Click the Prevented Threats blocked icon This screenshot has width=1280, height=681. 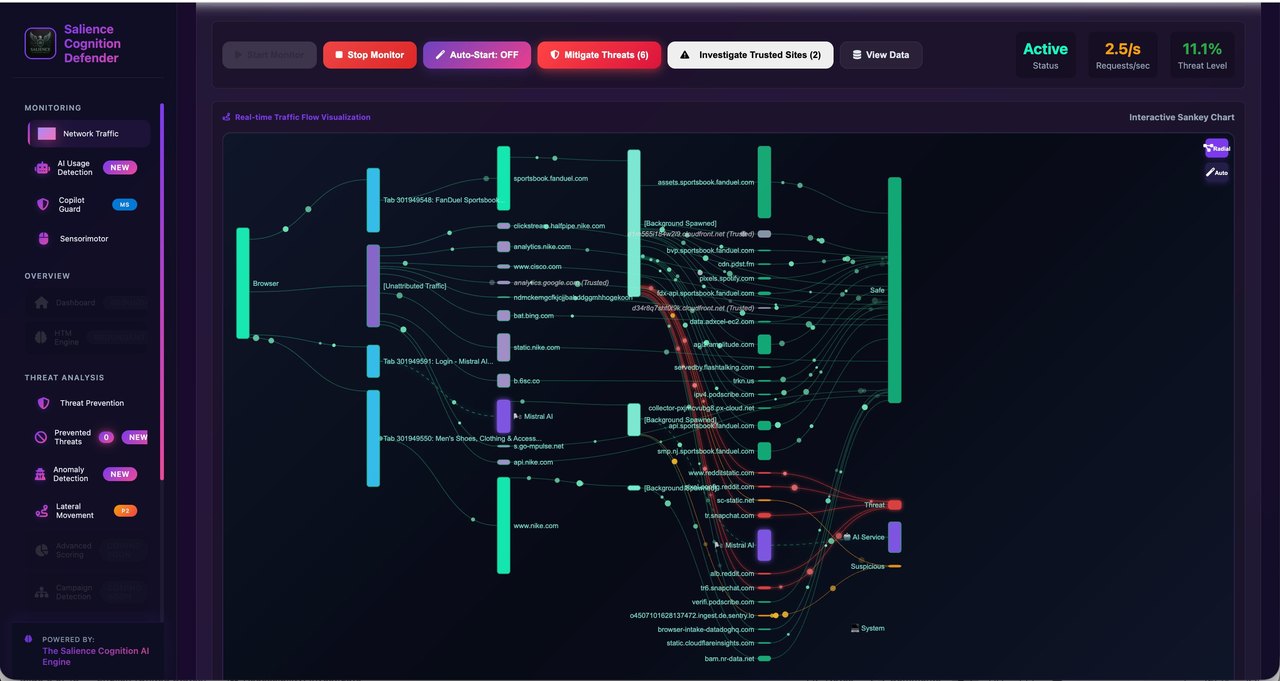tap(41, 437)
